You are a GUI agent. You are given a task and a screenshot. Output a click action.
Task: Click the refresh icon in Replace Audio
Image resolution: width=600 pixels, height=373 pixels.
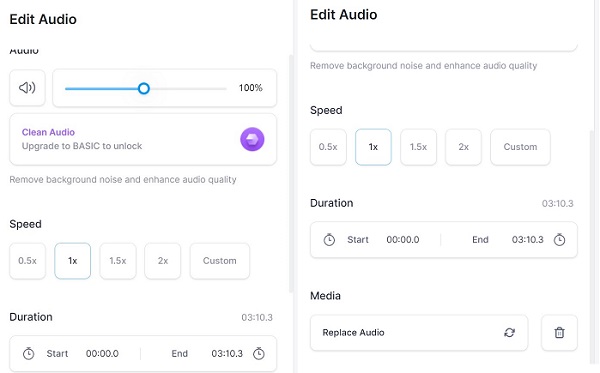(509, 333)
